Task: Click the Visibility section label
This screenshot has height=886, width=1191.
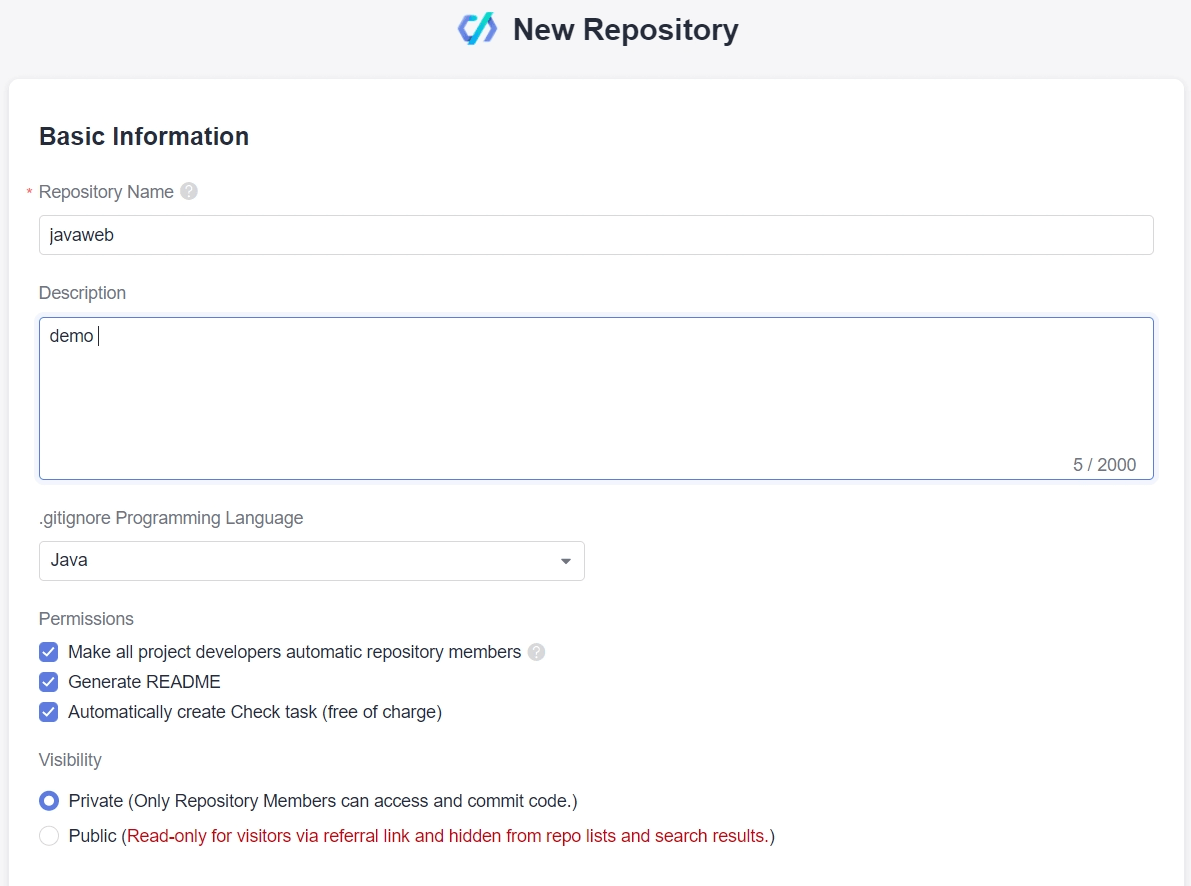Action: (70, 760)
